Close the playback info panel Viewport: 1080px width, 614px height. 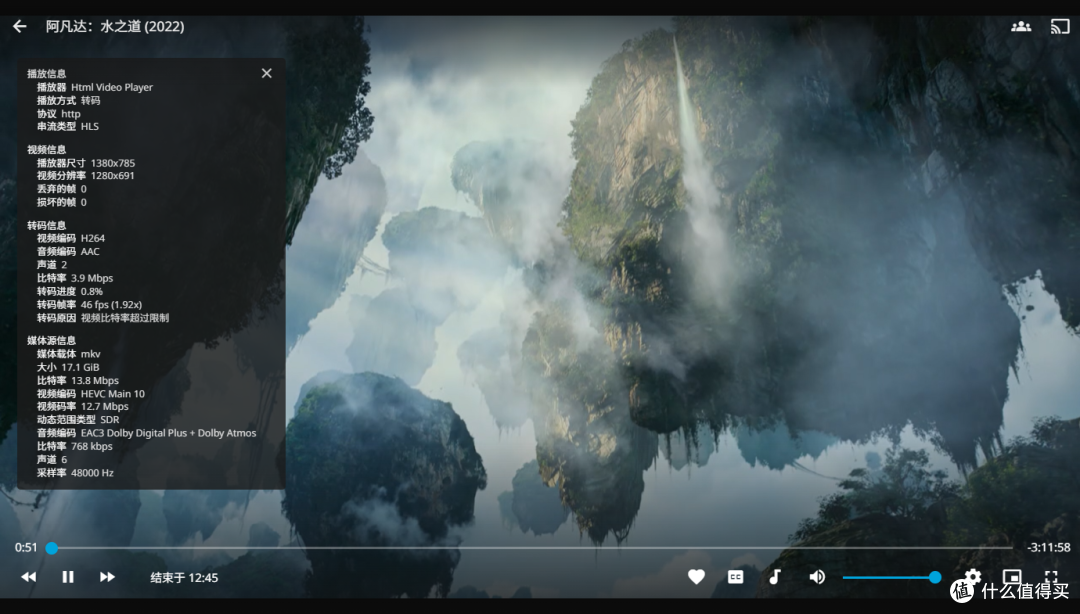click(267, 73)
